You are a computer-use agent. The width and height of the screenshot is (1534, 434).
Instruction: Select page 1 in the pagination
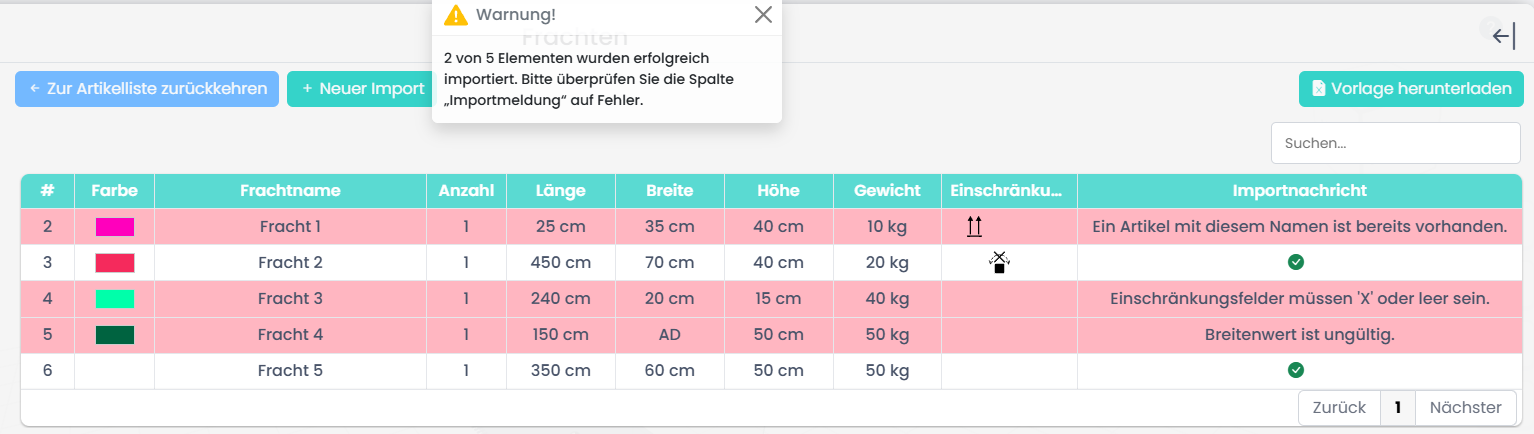[x=1397, y=407]
